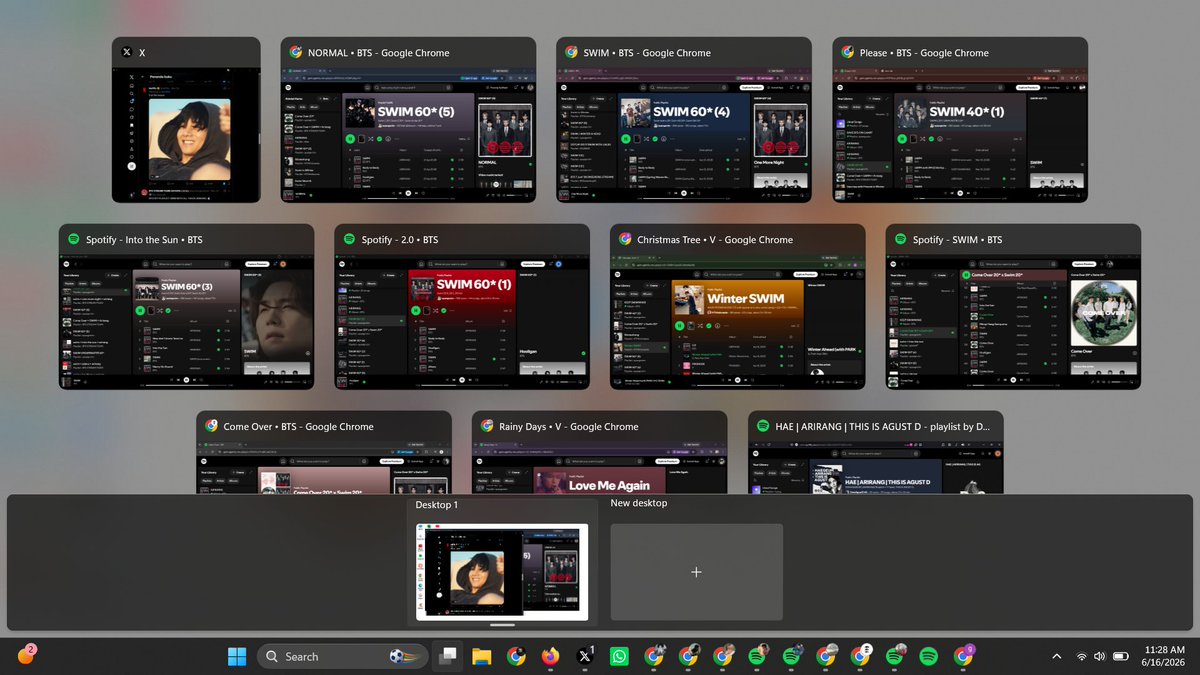Open Chrome taskbar icon left of Firefox
Viewport: 1200px width, 675px height.
516,656
